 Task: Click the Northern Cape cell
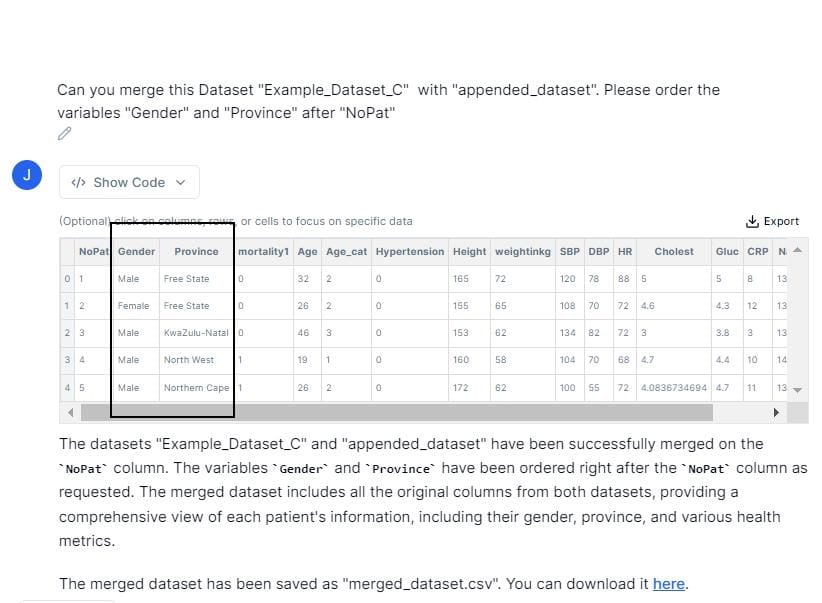(x=196, y=388)
